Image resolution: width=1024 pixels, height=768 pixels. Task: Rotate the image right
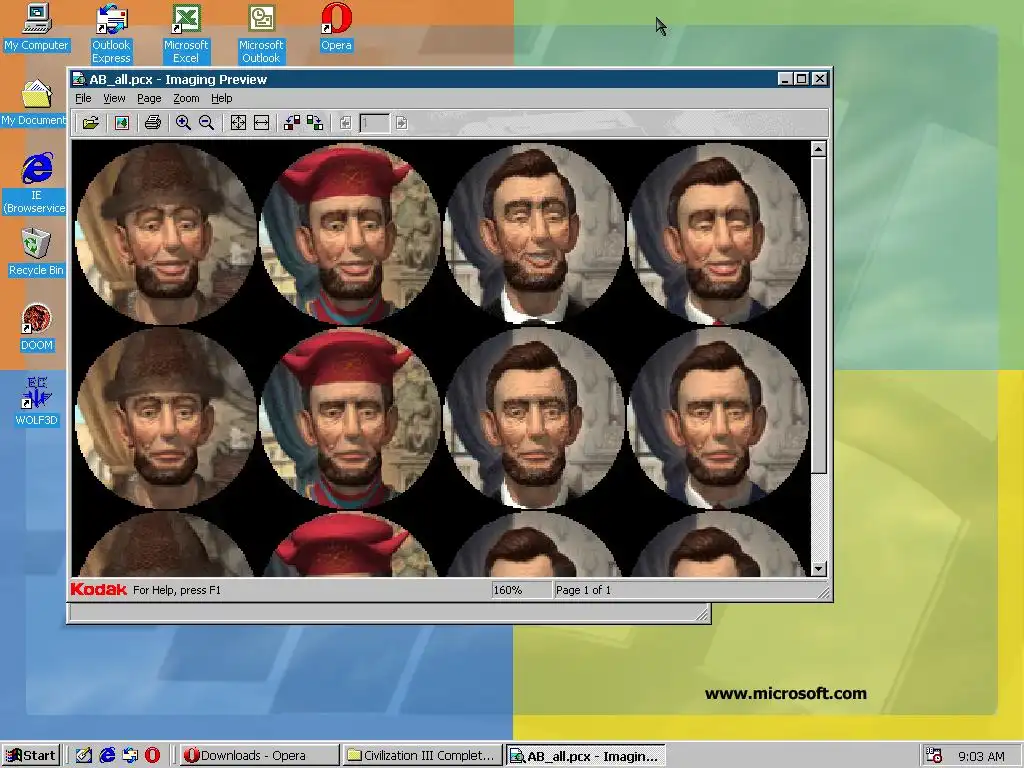[315, 123]
